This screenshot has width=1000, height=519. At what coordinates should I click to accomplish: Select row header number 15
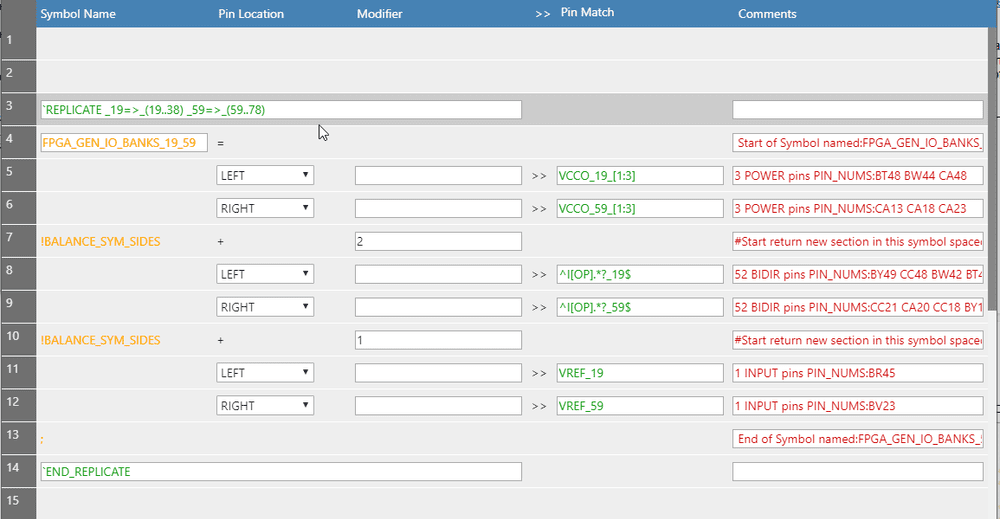coord(18,504)
